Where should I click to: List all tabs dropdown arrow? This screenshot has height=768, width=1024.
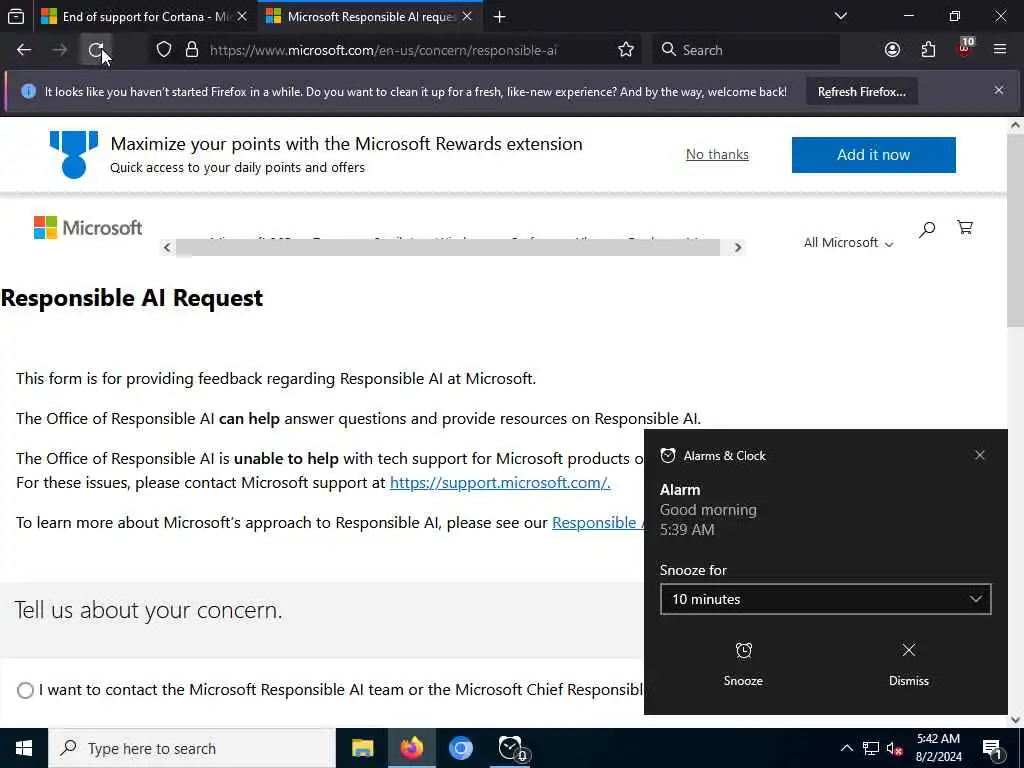[x=840, y=16]
